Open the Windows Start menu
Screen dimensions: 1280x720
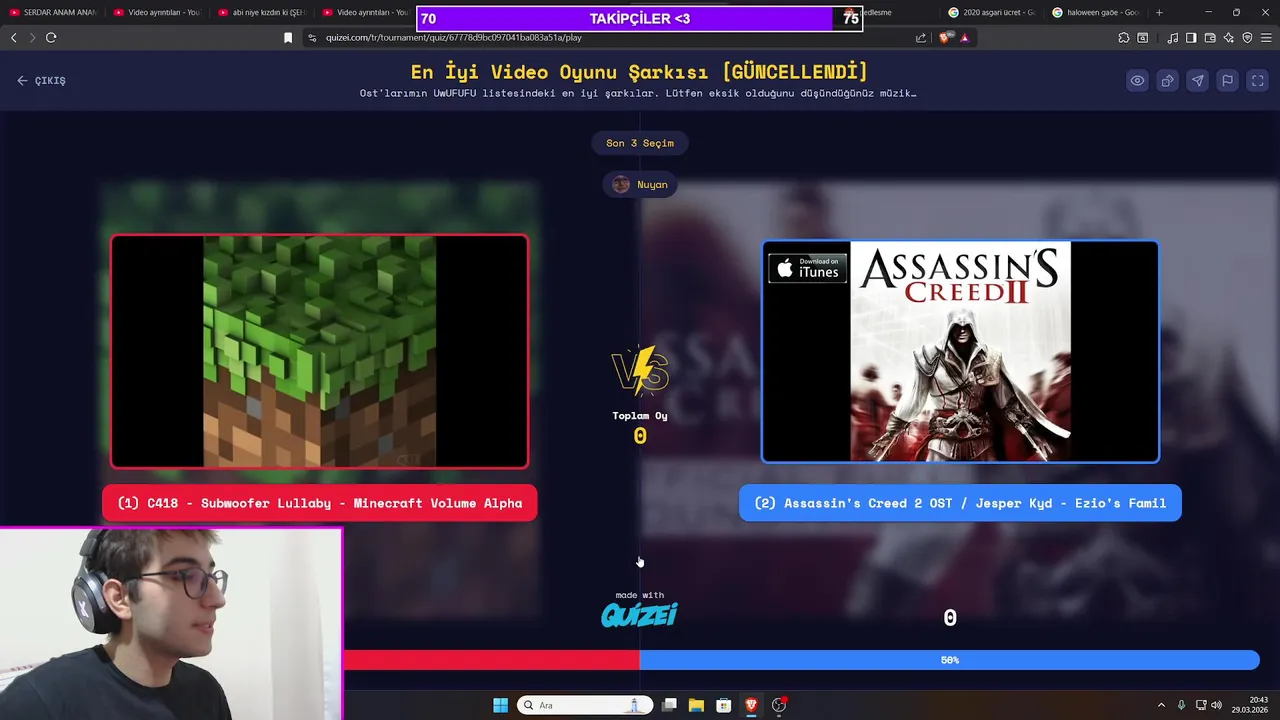point(500,705)
